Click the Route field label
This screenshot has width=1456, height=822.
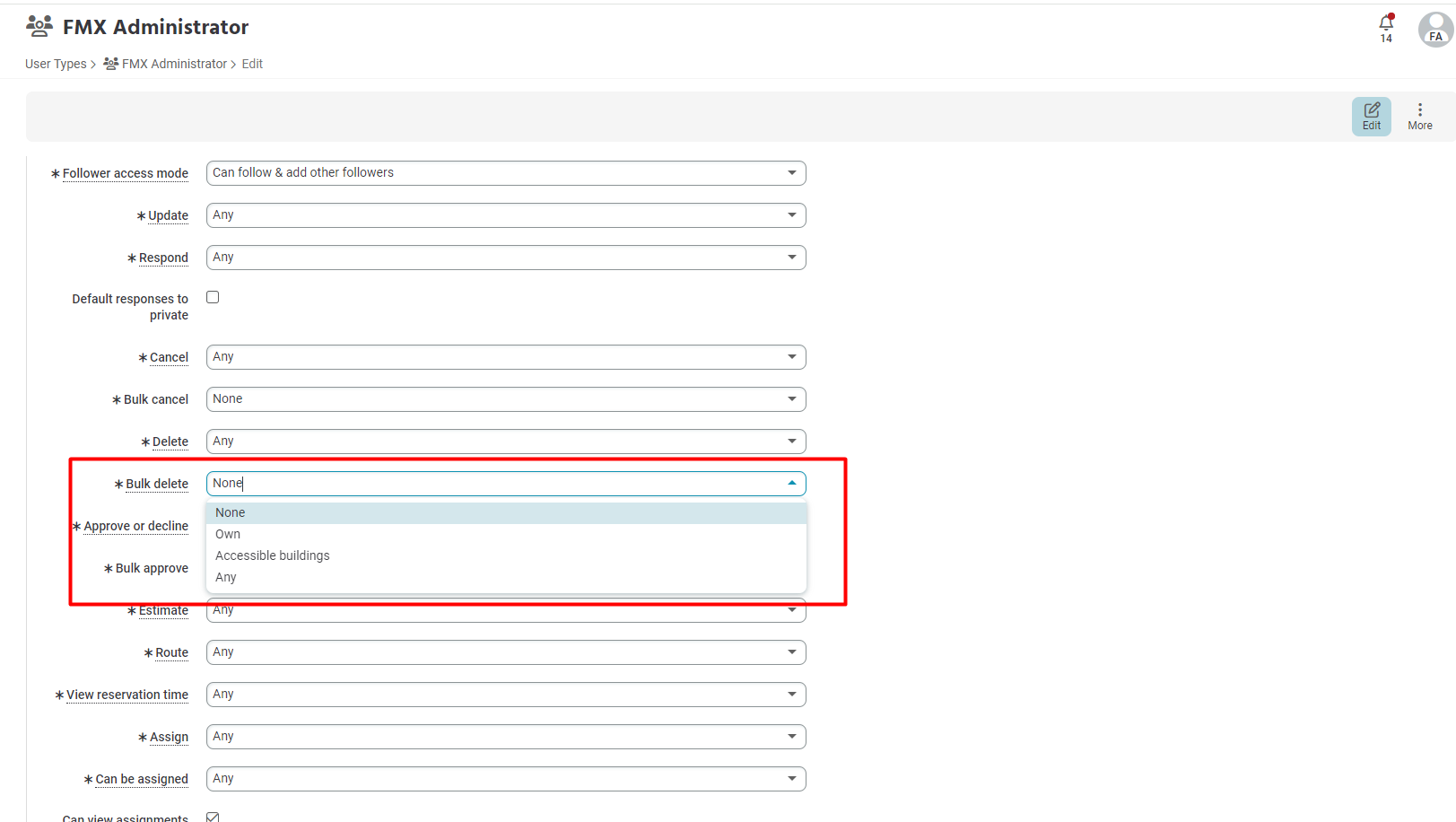coord(171,652)
